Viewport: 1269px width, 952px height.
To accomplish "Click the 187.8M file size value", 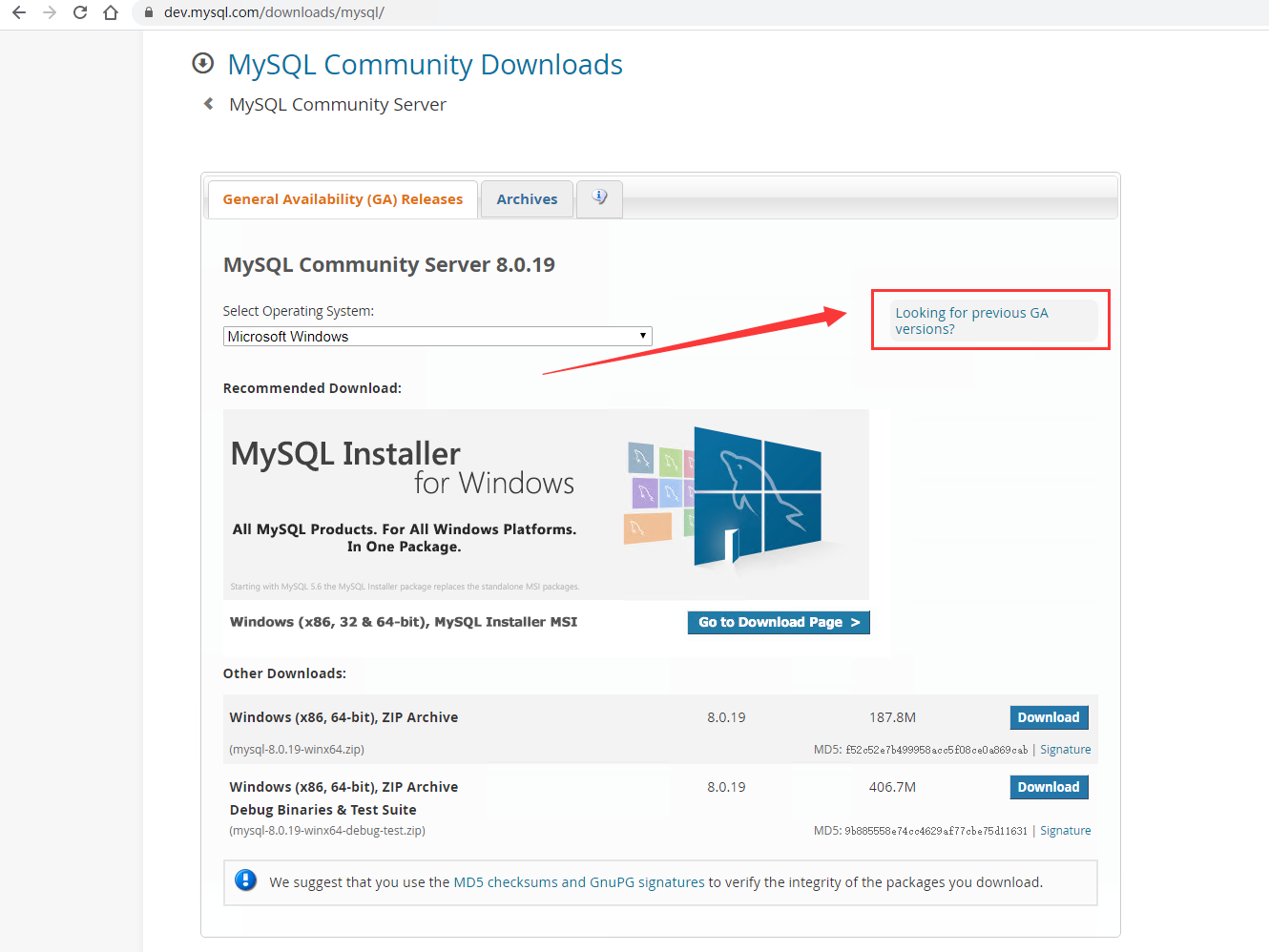I will (892, 717).
